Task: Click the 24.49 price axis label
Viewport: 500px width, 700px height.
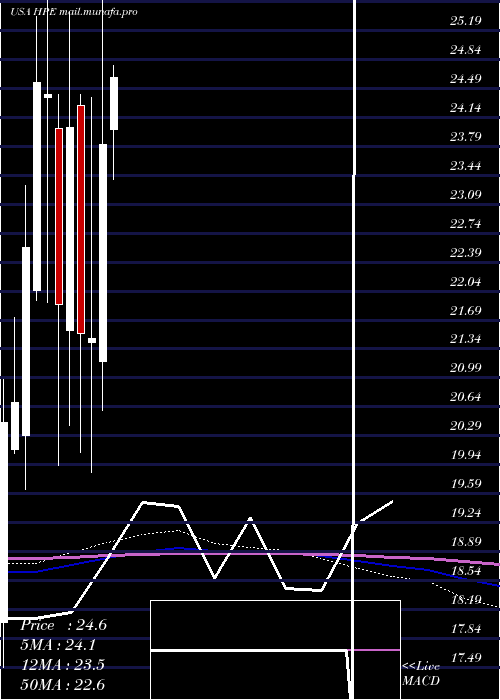Action: [466, 79]
